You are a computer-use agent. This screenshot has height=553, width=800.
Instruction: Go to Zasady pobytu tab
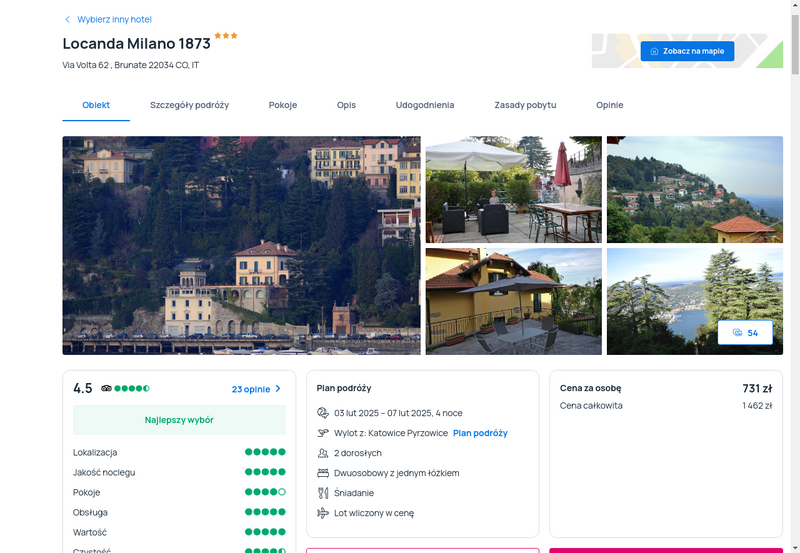click(525, 105)
